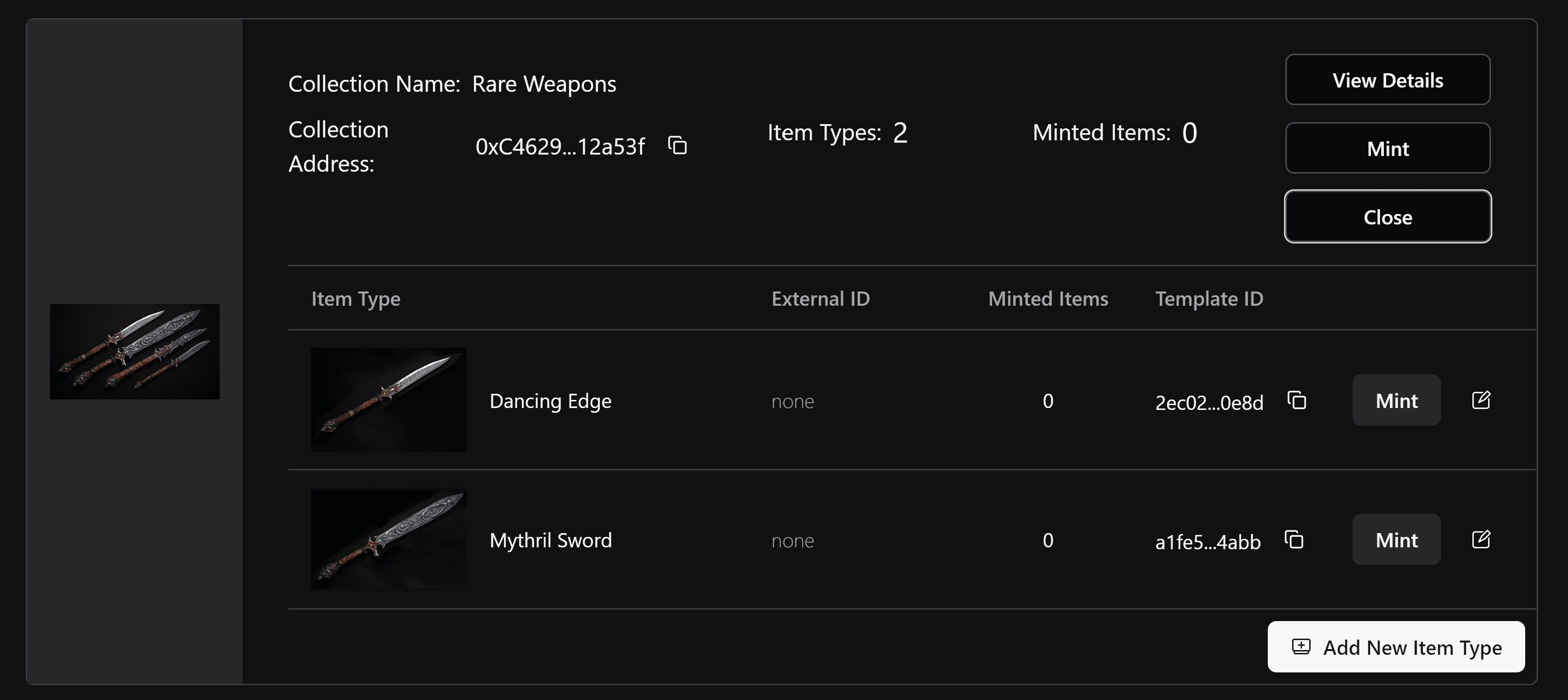
Task: Close the Rare Weapons collection panel
Action: coord(1387,217)
